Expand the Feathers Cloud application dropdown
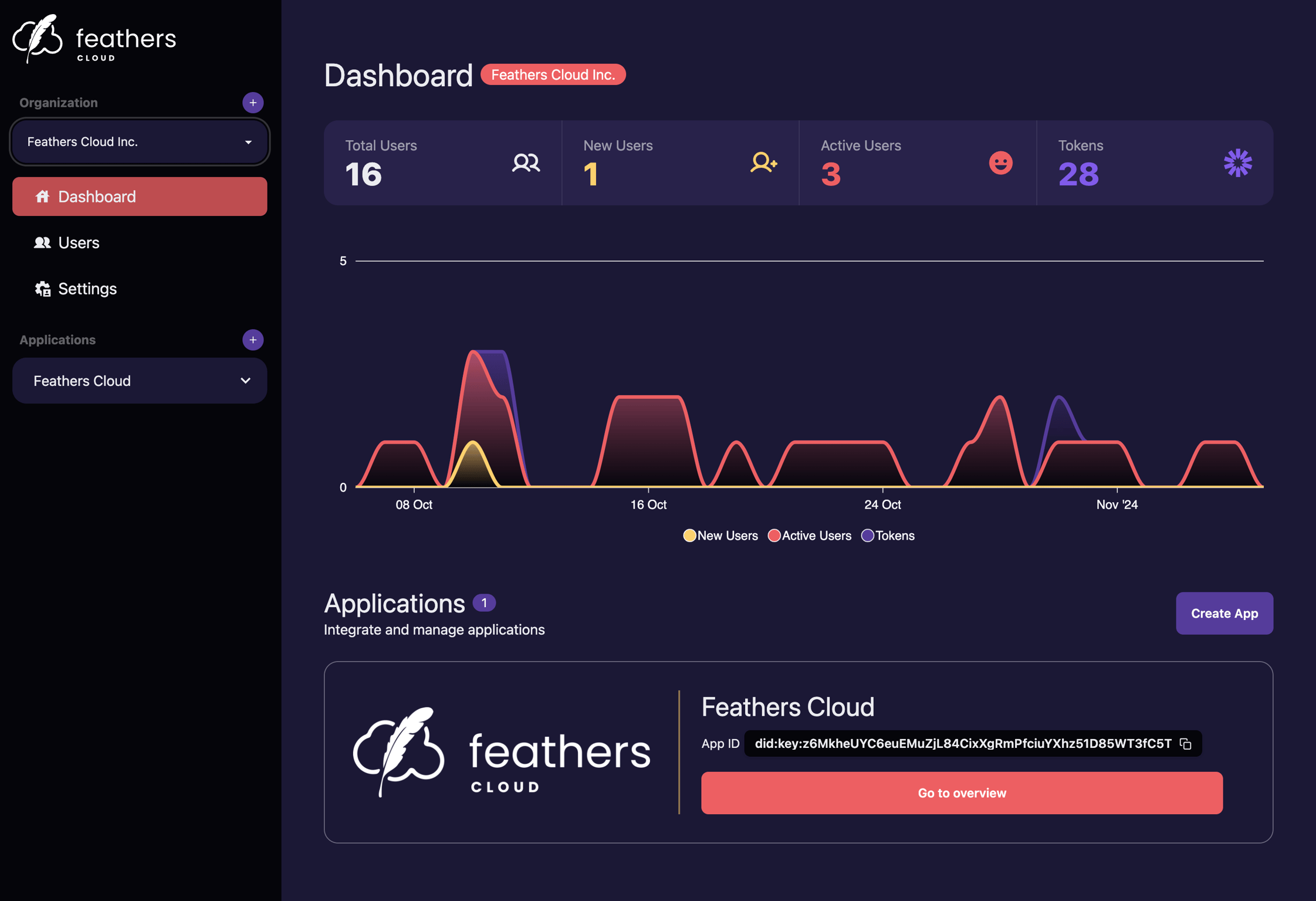The width and height of the screenshot is (1316, 901). (139, 381)
